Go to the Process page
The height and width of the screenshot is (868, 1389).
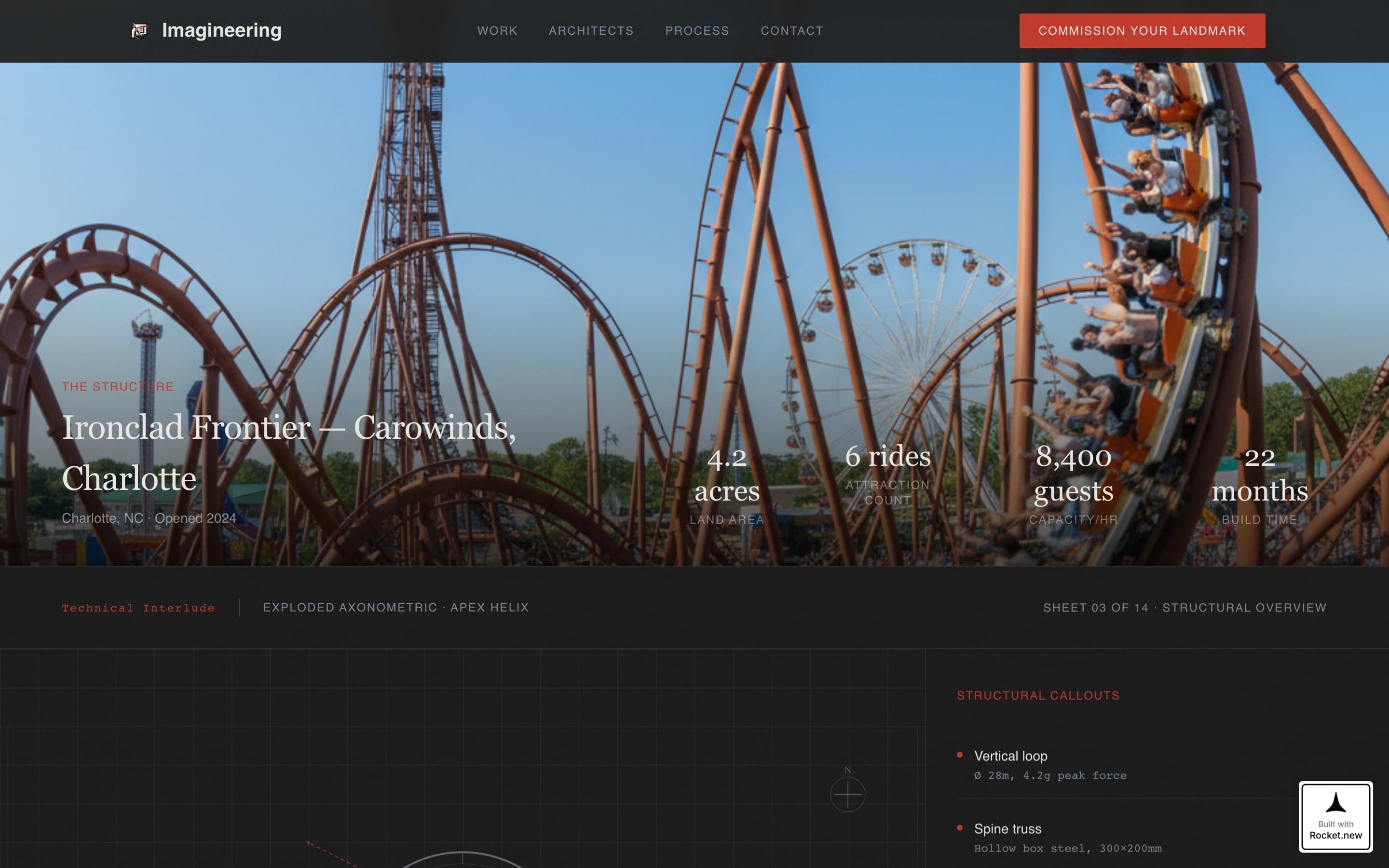coord(697,30)
